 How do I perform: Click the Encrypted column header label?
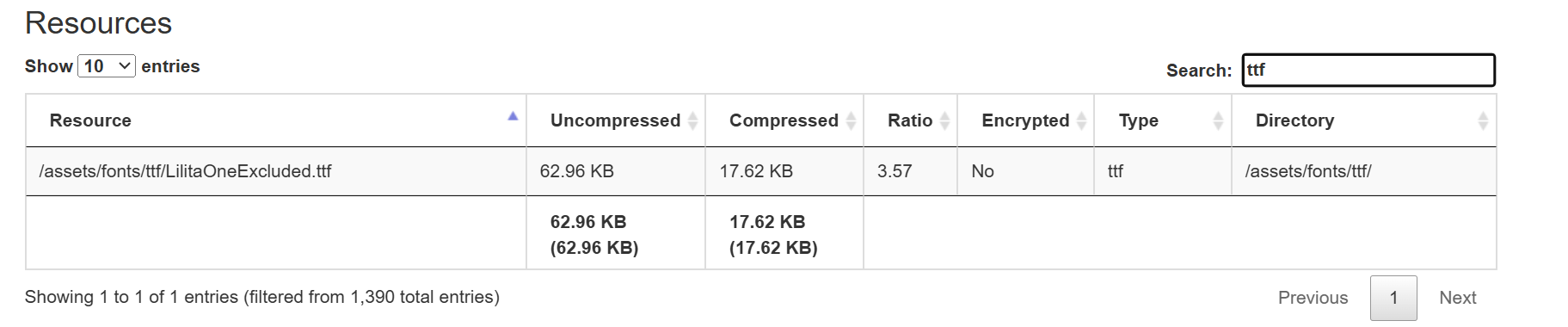pyautogui.click(x=1025, y=120)
